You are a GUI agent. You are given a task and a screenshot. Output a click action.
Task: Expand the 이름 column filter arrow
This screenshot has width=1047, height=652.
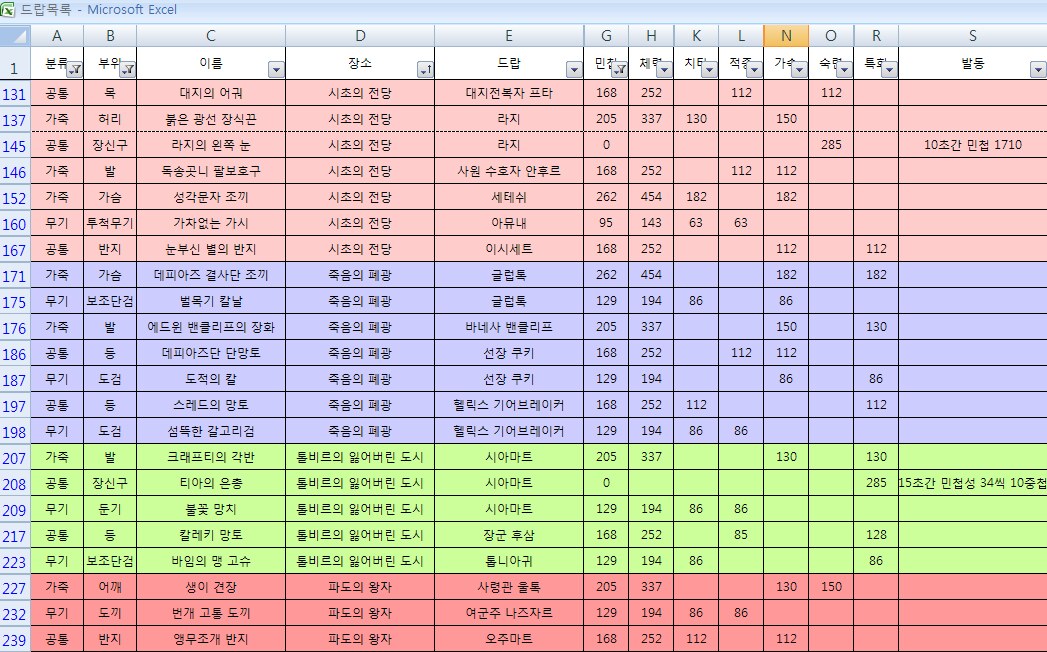pos(276,70)
